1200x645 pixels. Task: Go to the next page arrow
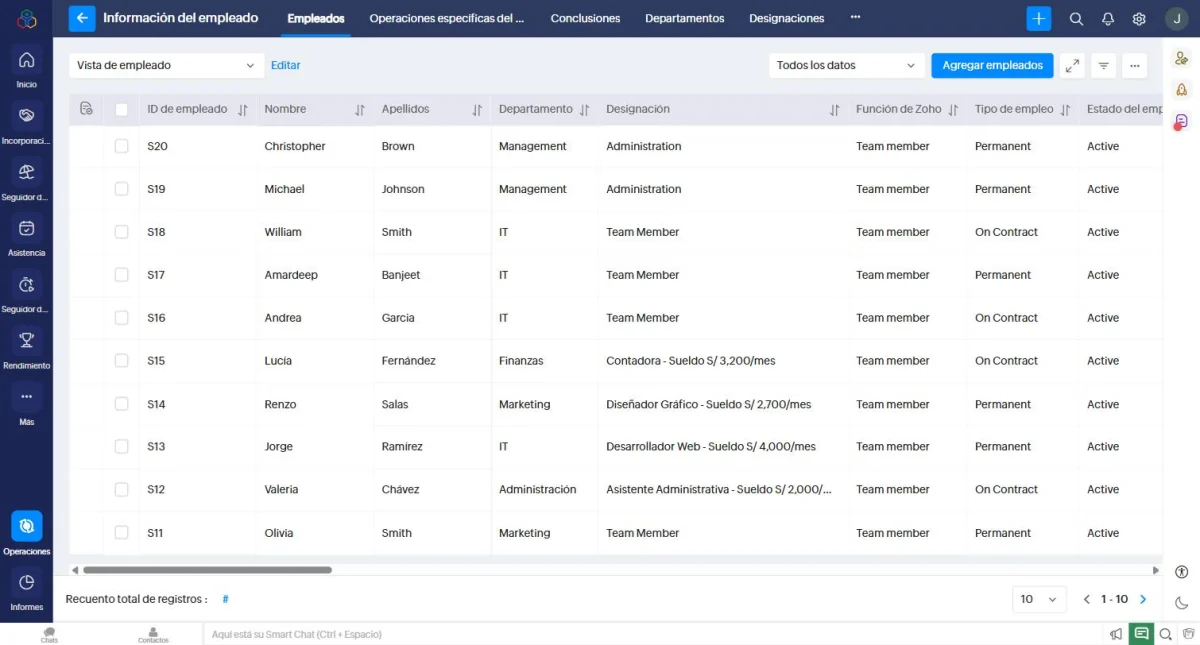tap(1143, 600)
